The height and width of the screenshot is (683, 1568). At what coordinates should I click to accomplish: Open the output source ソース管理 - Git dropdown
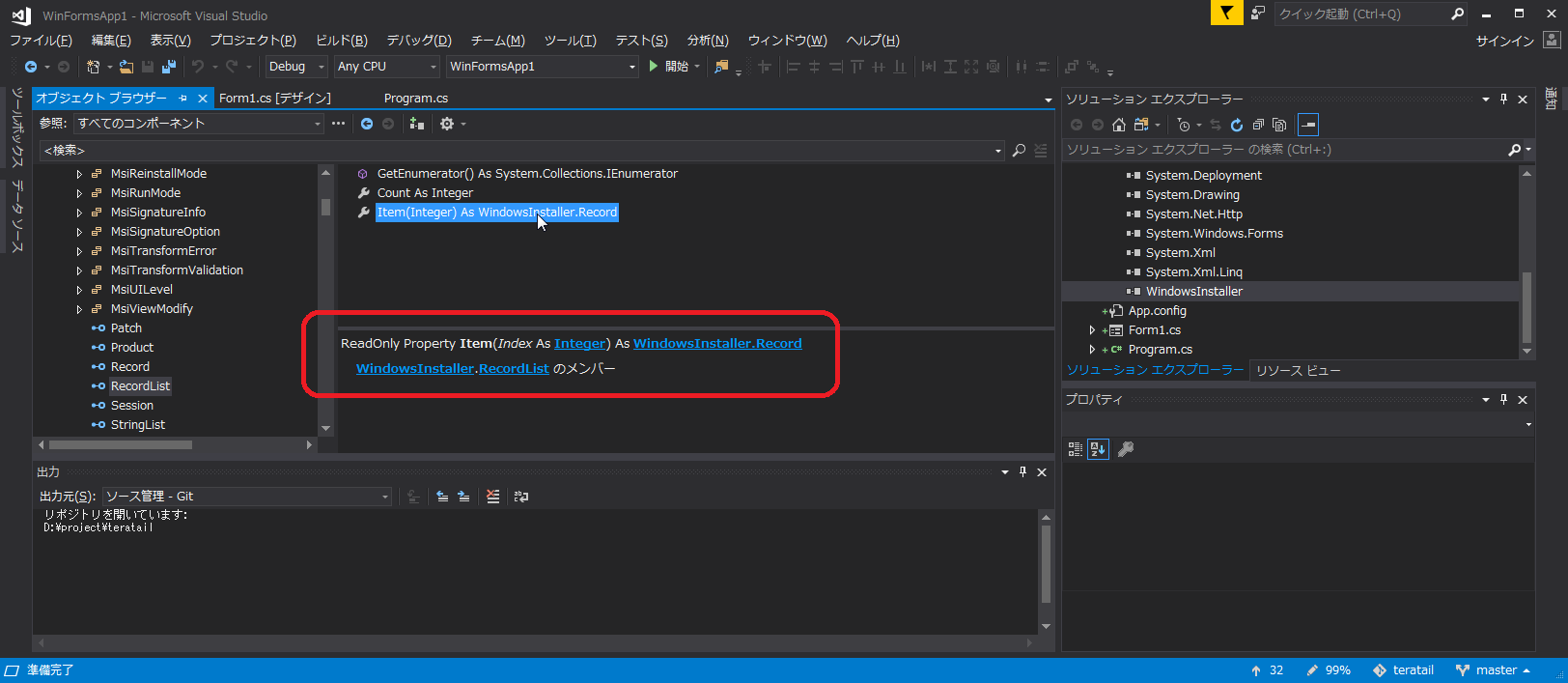pos(246,497)
